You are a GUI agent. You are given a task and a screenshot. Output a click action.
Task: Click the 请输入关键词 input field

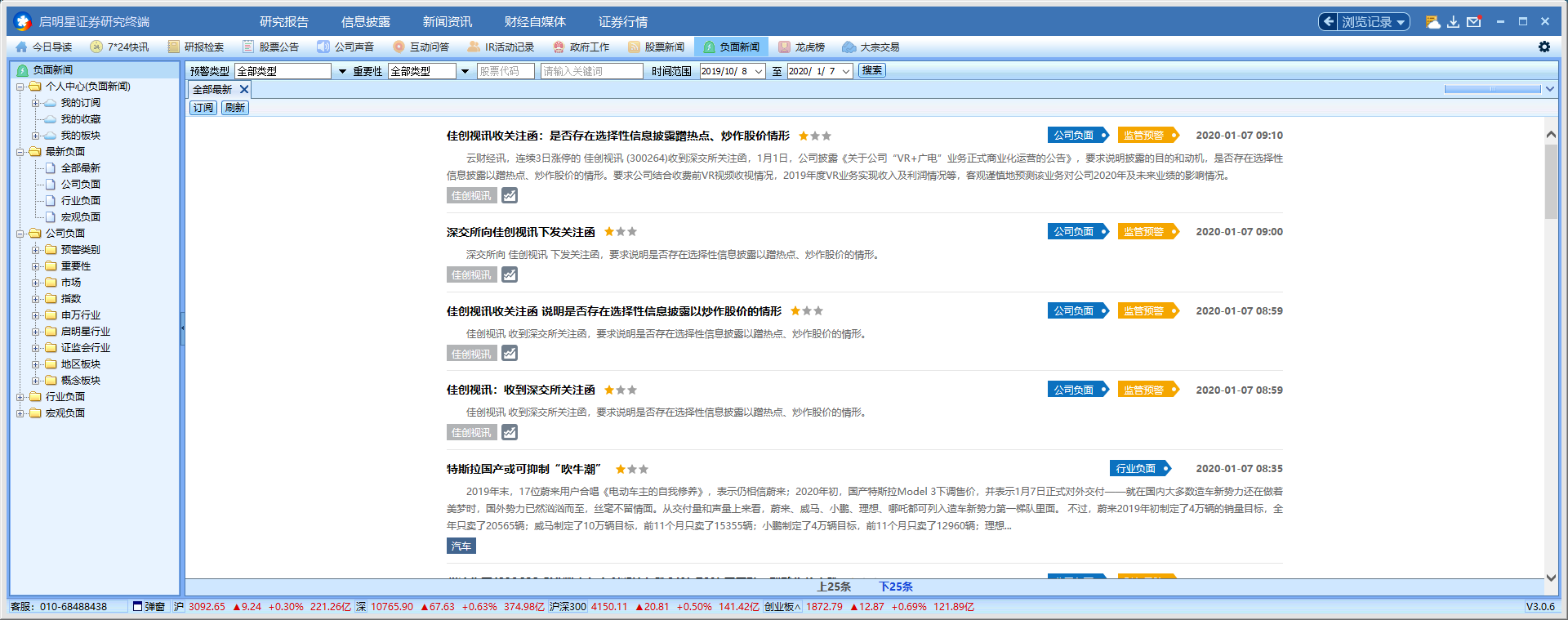pos(591,71)
